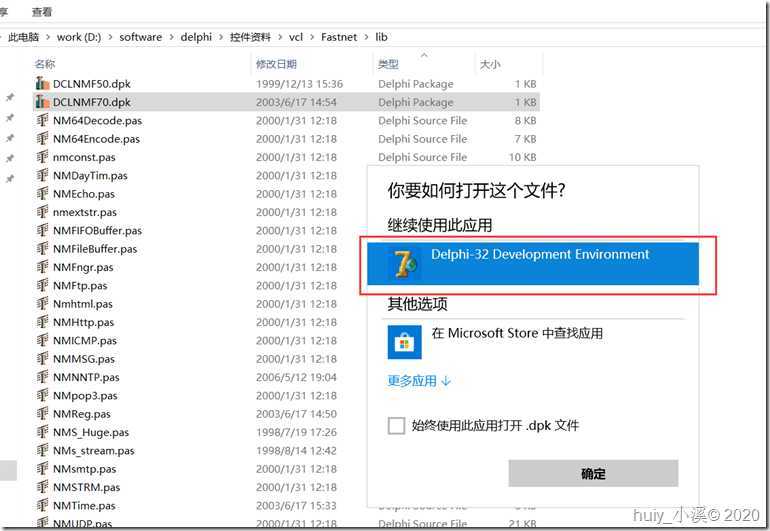
Task: Click the NMFIFOBuffer.pas file icon
Action: pos(43,230)
